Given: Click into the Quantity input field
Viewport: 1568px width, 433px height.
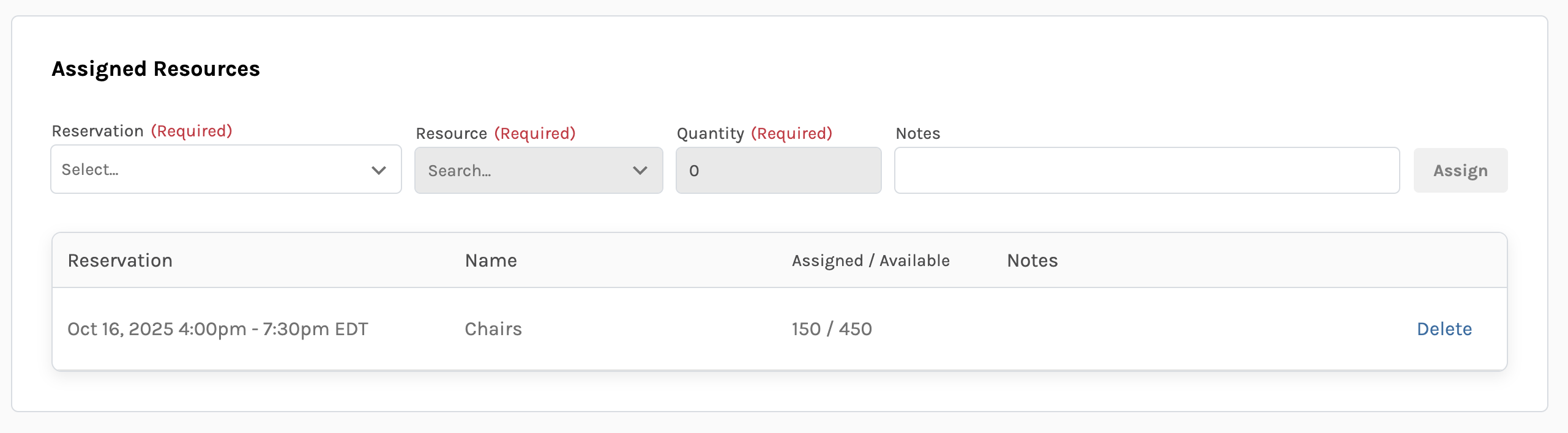Looking at the screenshot, I should (x=778, y=171).
